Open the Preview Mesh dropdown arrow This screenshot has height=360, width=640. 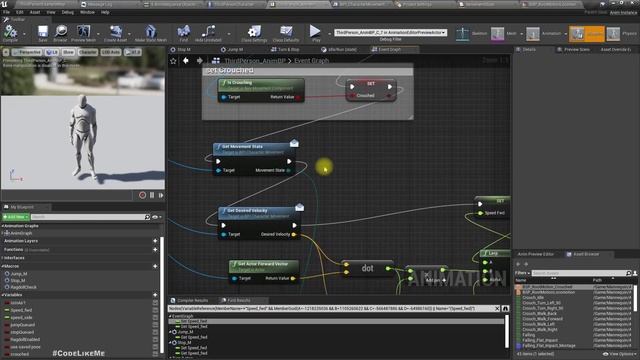[97, 33]
